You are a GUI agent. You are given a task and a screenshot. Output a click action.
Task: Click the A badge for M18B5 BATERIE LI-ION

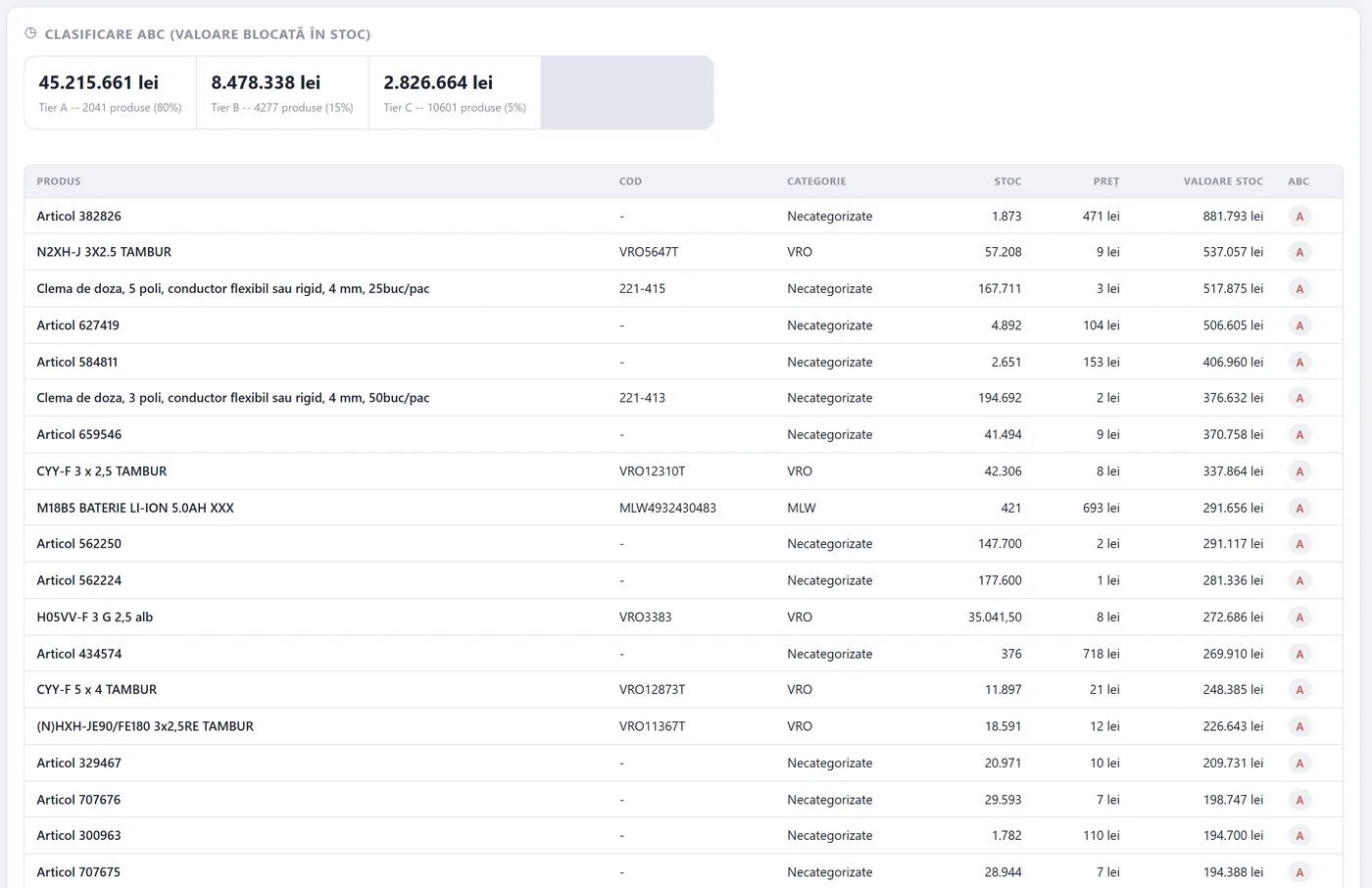[1299, 509]
